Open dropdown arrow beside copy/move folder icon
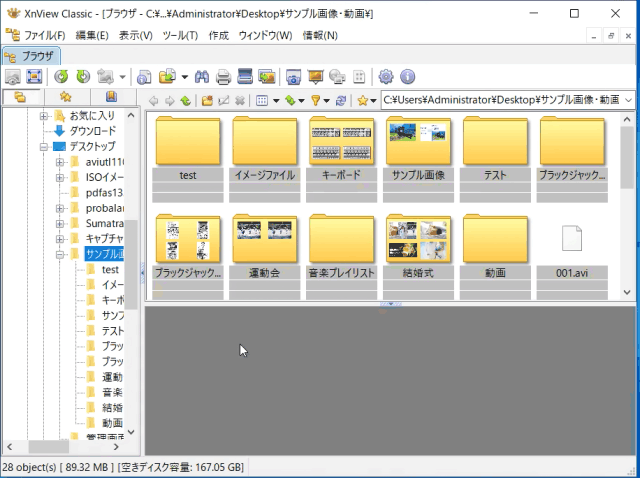The image size is (640, 478). 184,76
